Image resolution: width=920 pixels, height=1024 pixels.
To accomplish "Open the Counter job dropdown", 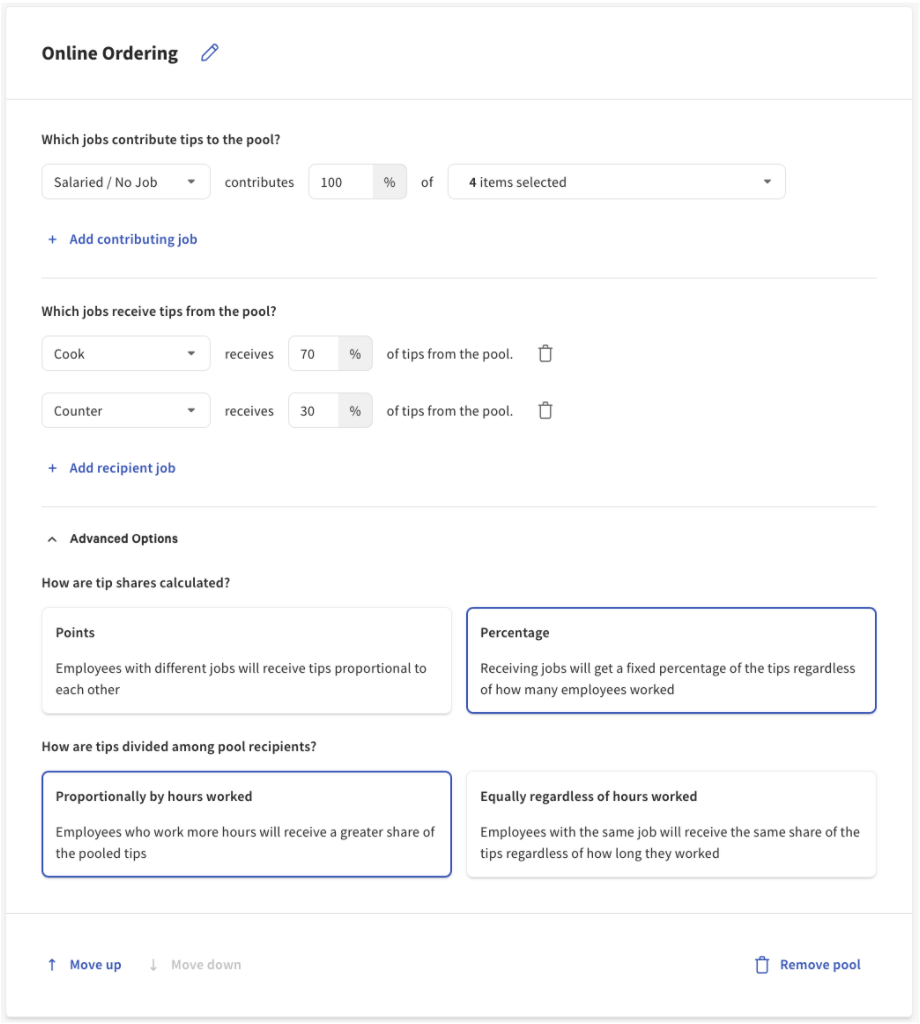I will pos(126,411).
